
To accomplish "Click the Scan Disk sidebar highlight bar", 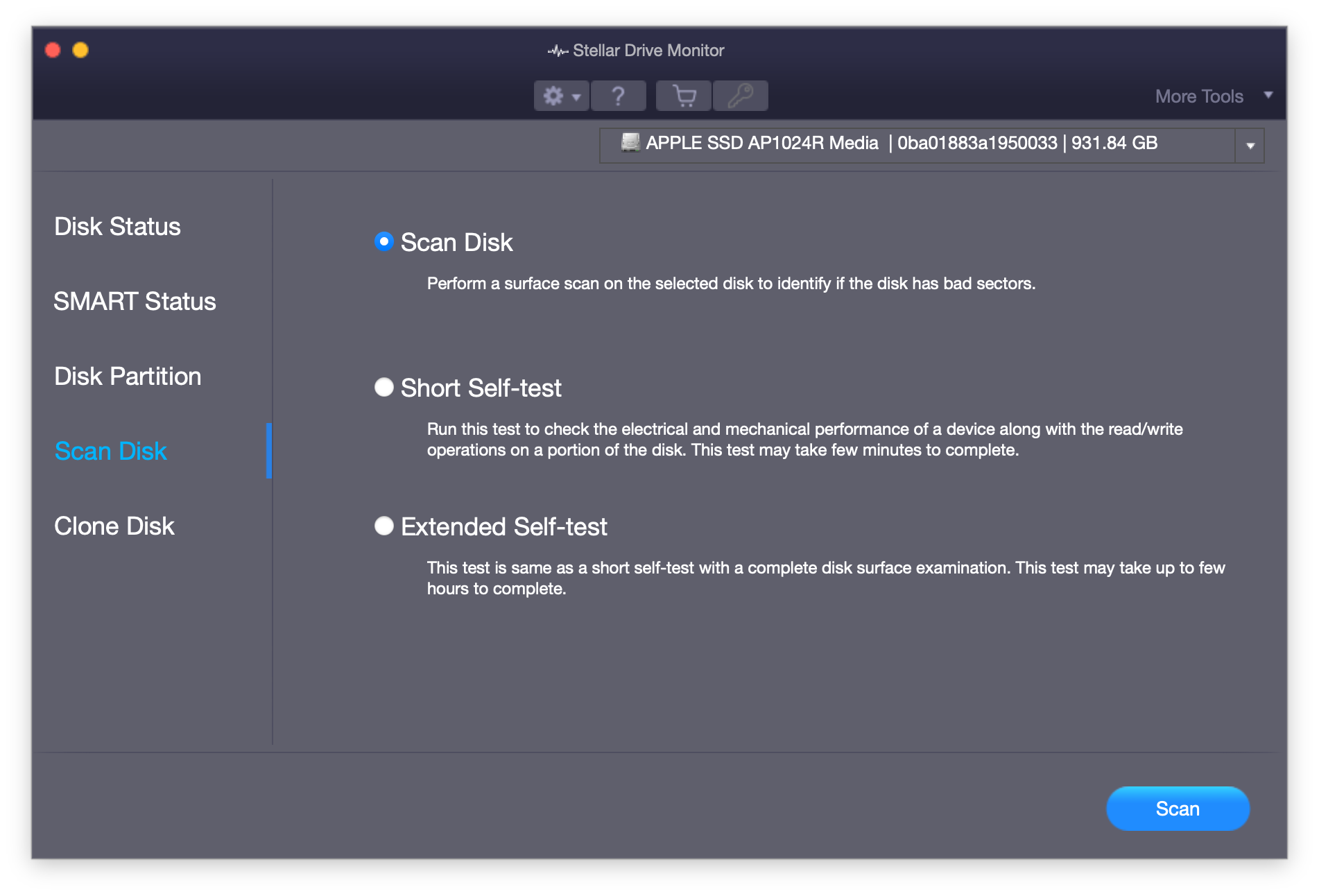I will pyautogui.click(x=270, y=451).
